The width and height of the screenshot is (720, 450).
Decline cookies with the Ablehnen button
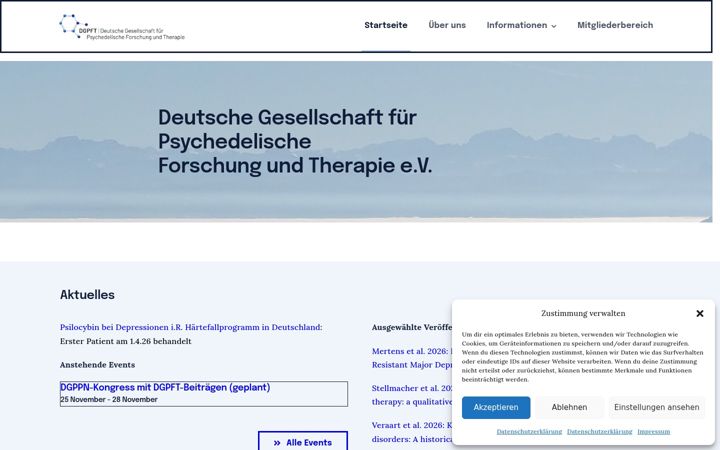(569, 407)
